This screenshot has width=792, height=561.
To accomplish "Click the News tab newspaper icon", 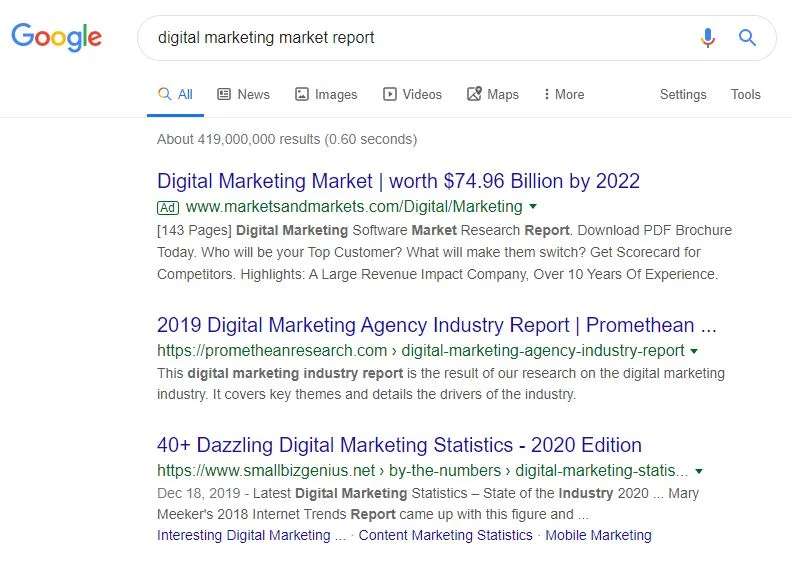I will [x=224, y=94].
